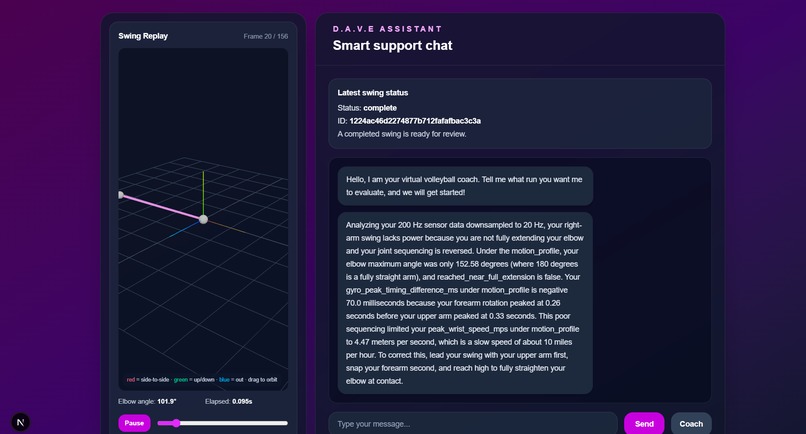Click the swing replay timeline slider handle
The width and height of the screenshot is (806, 434).
click(x=176, y=423)
